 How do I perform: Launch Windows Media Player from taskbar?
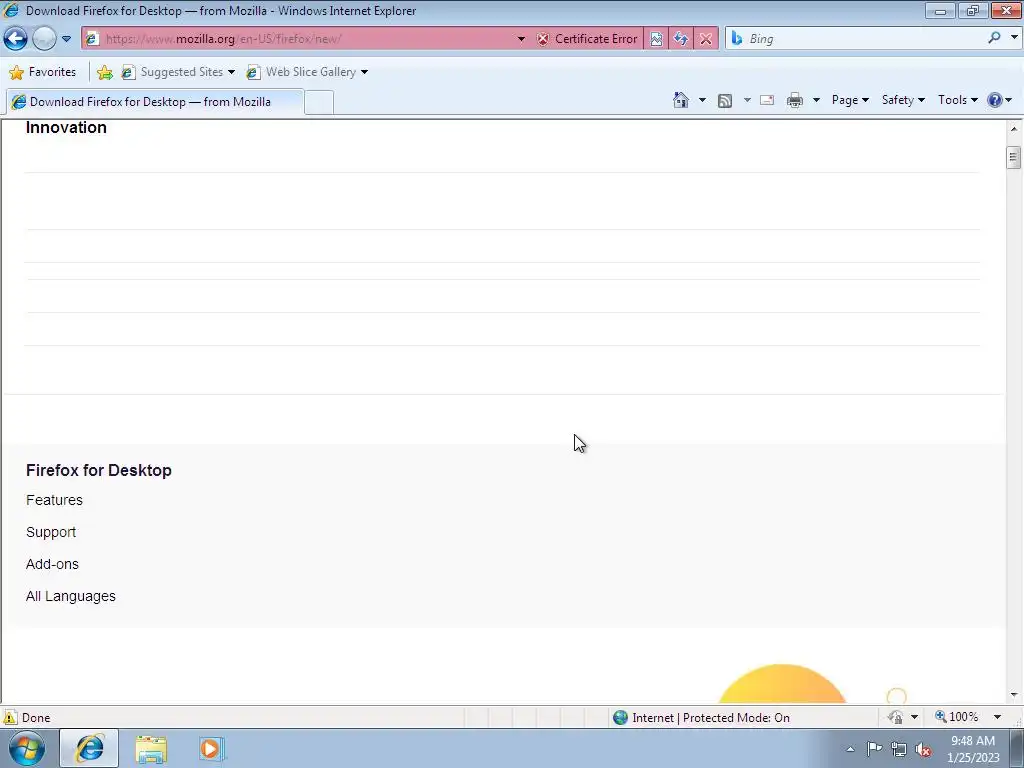click(x=211, y=749)
